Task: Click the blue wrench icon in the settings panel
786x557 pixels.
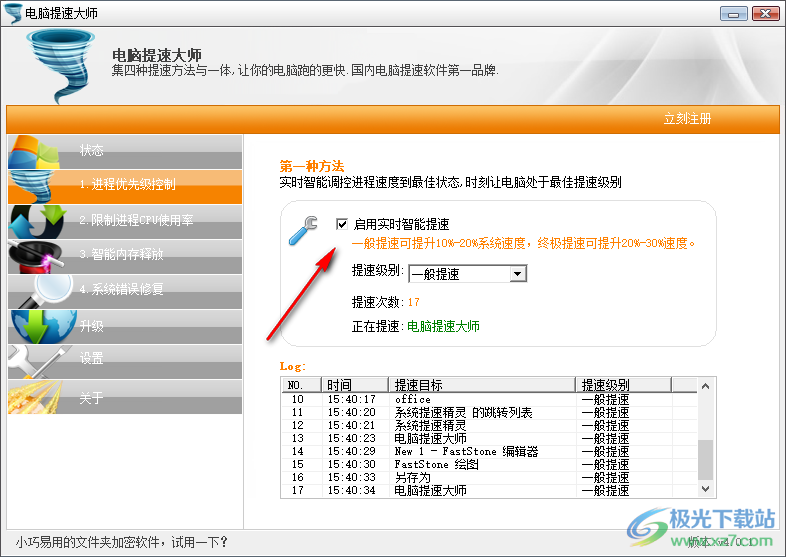Action: click(x=303, y=230)
